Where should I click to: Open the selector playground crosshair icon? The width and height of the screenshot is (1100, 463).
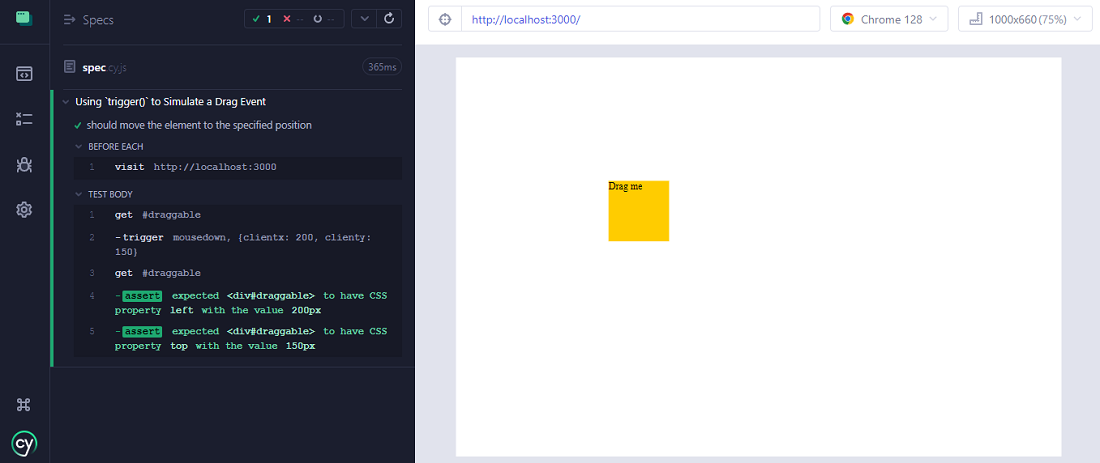[445, 20]
